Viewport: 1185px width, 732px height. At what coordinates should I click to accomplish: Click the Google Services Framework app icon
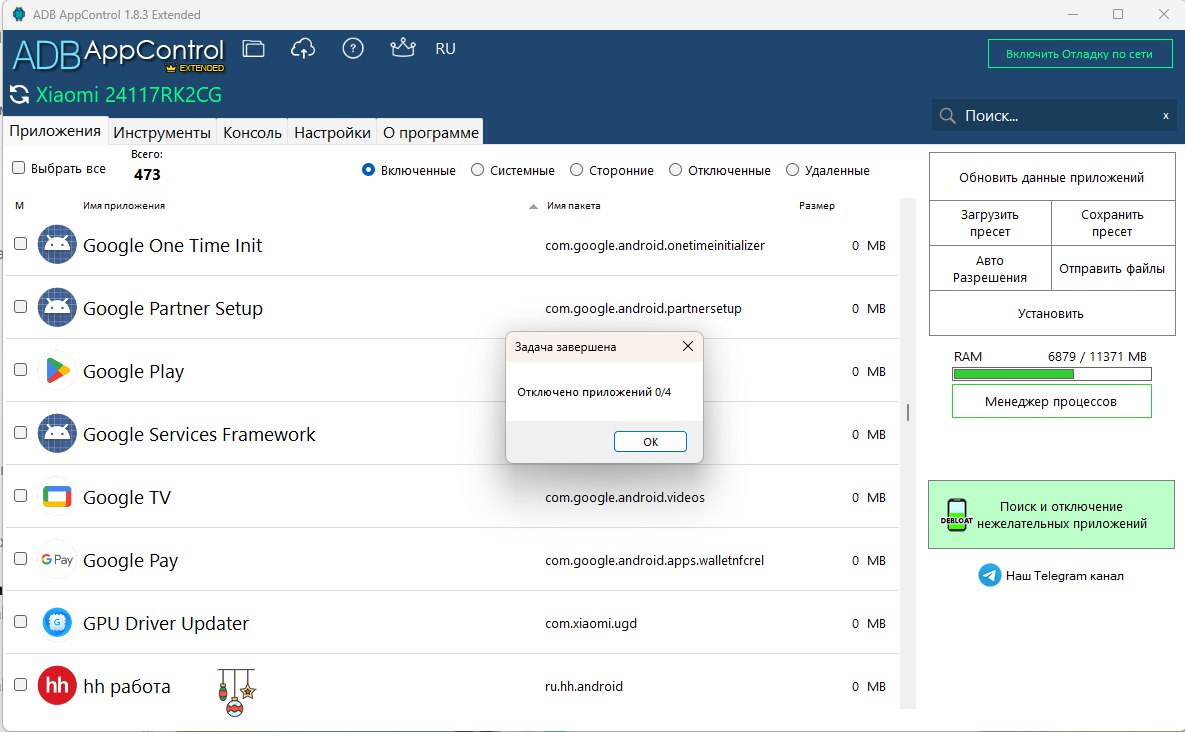(x=57, y=434)
